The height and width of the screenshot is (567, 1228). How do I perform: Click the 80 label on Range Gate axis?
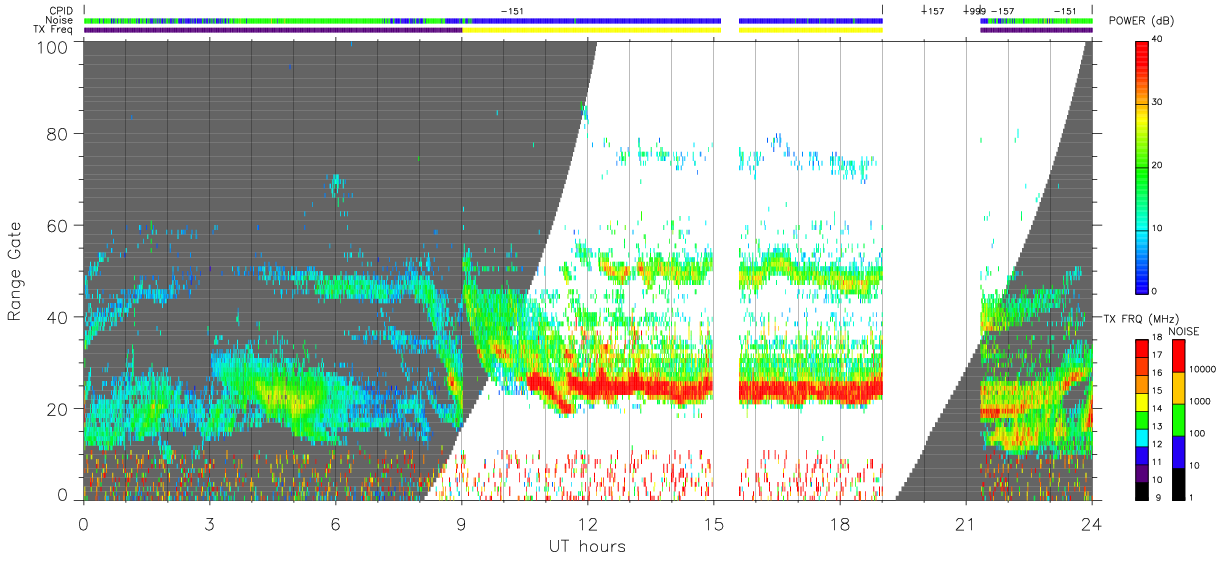(x=57, y=134)
